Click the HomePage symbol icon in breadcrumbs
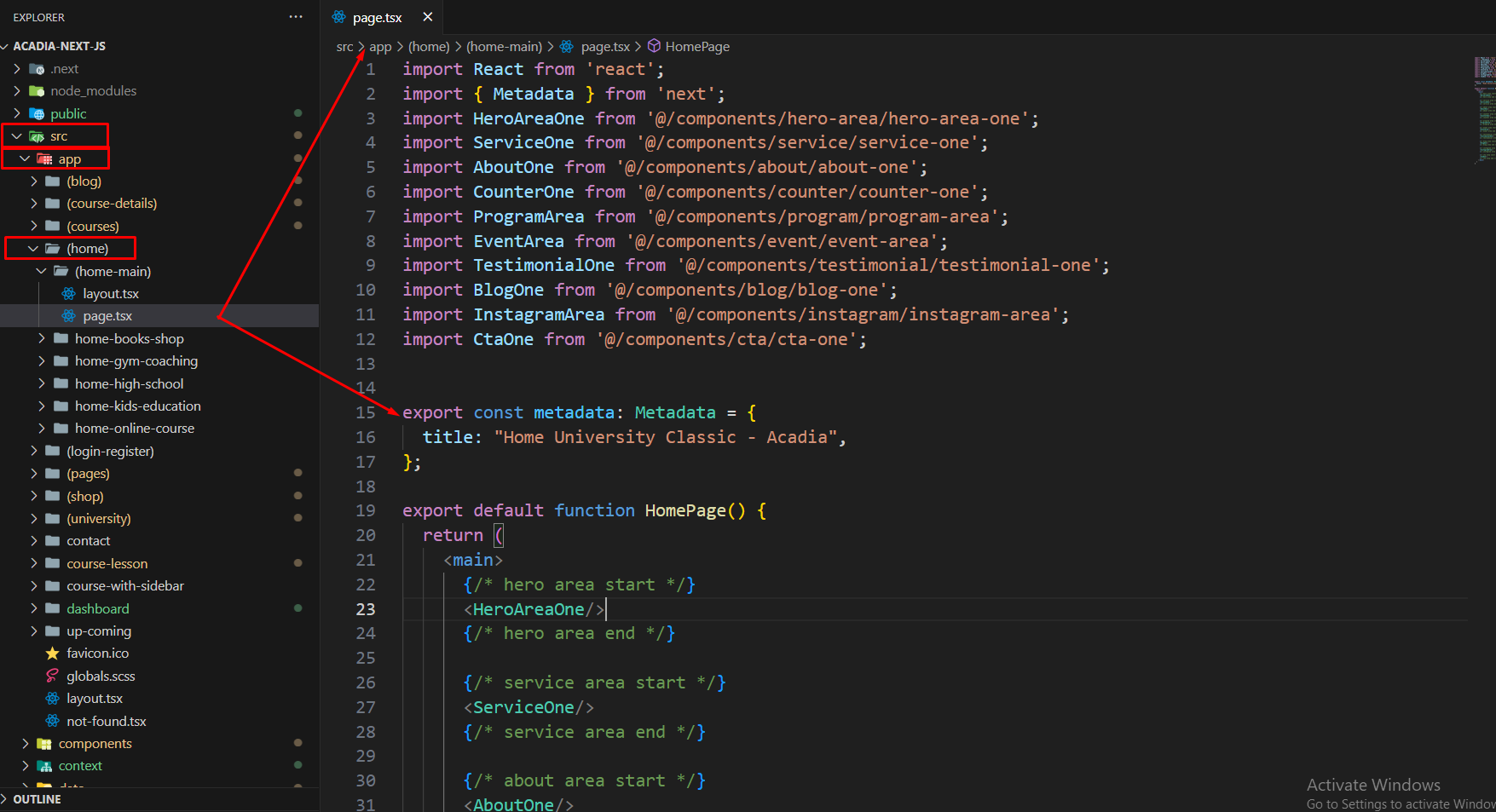The height and width of the screenshot is (812, 1496). tap(654, 46)
